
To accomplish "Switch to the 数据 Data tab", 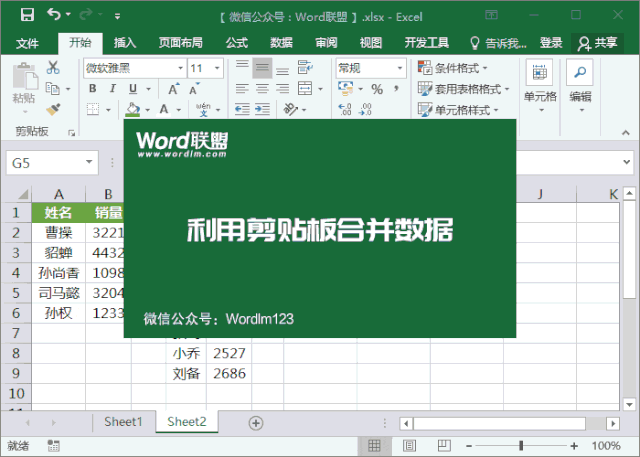I will (x=281, y=43).
